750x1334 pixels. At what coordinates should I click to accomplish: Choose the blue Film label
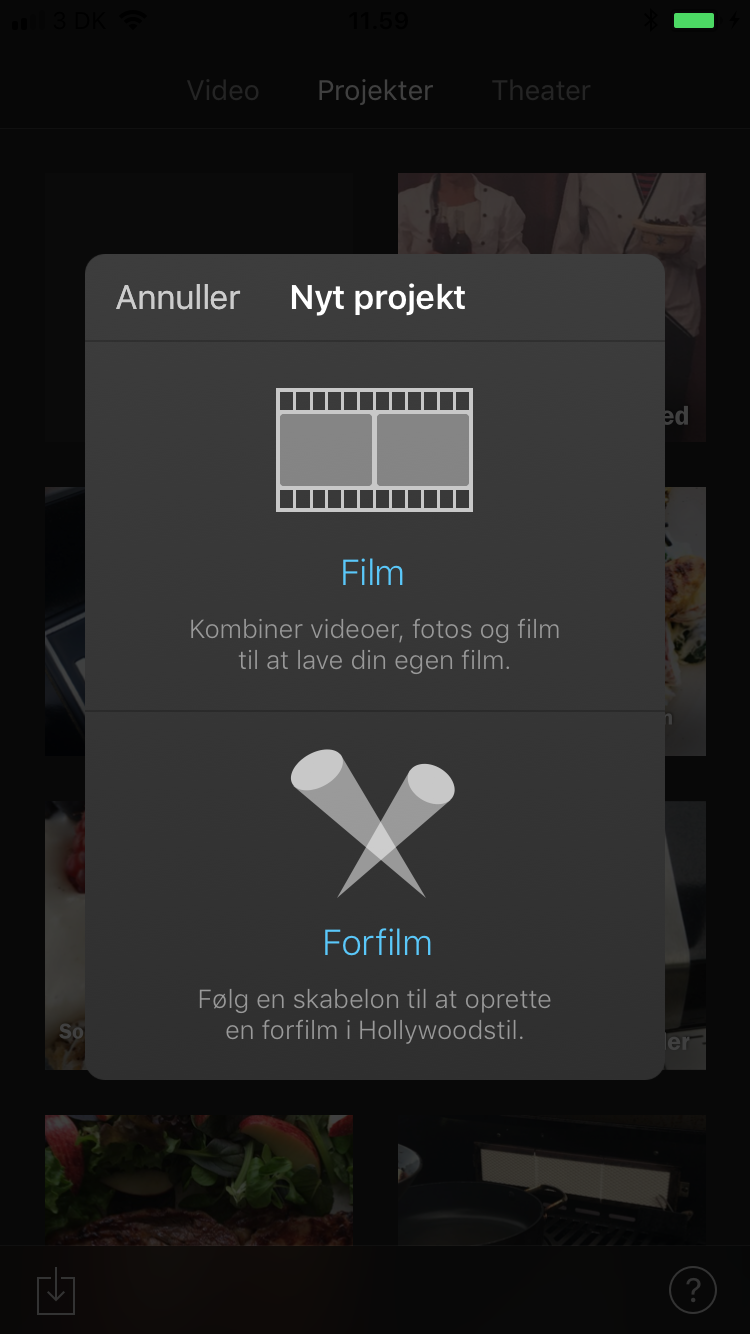coord(372,573)
